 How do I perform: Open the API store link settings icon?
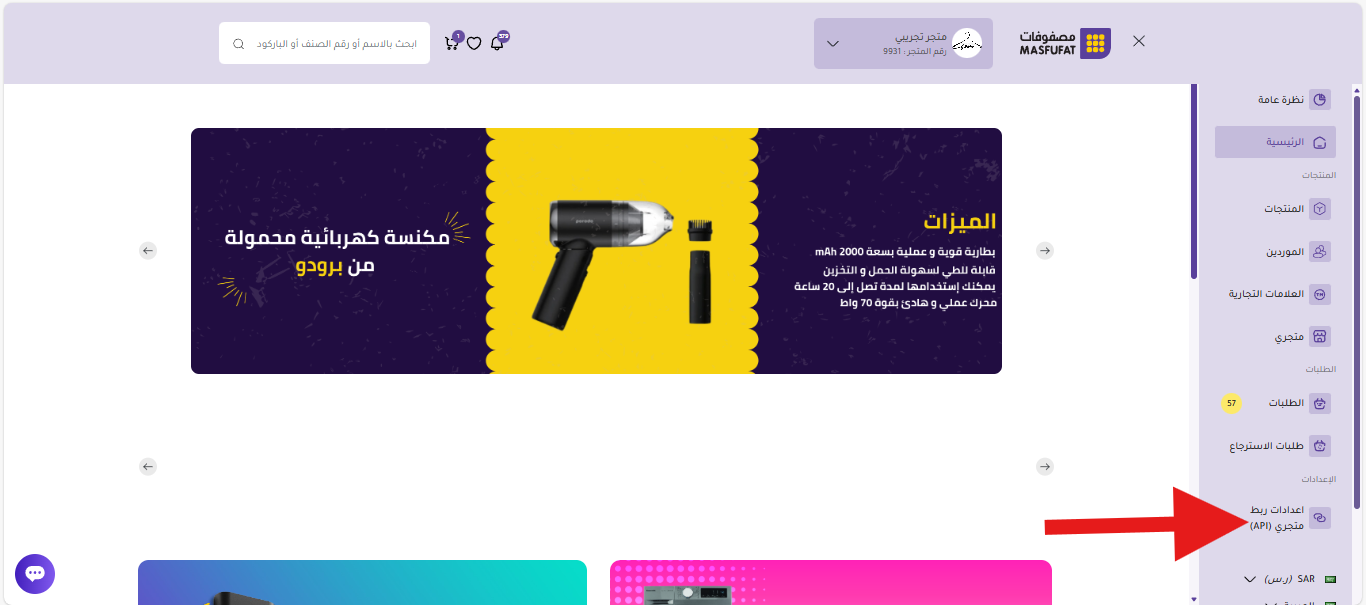(1320, 517)
